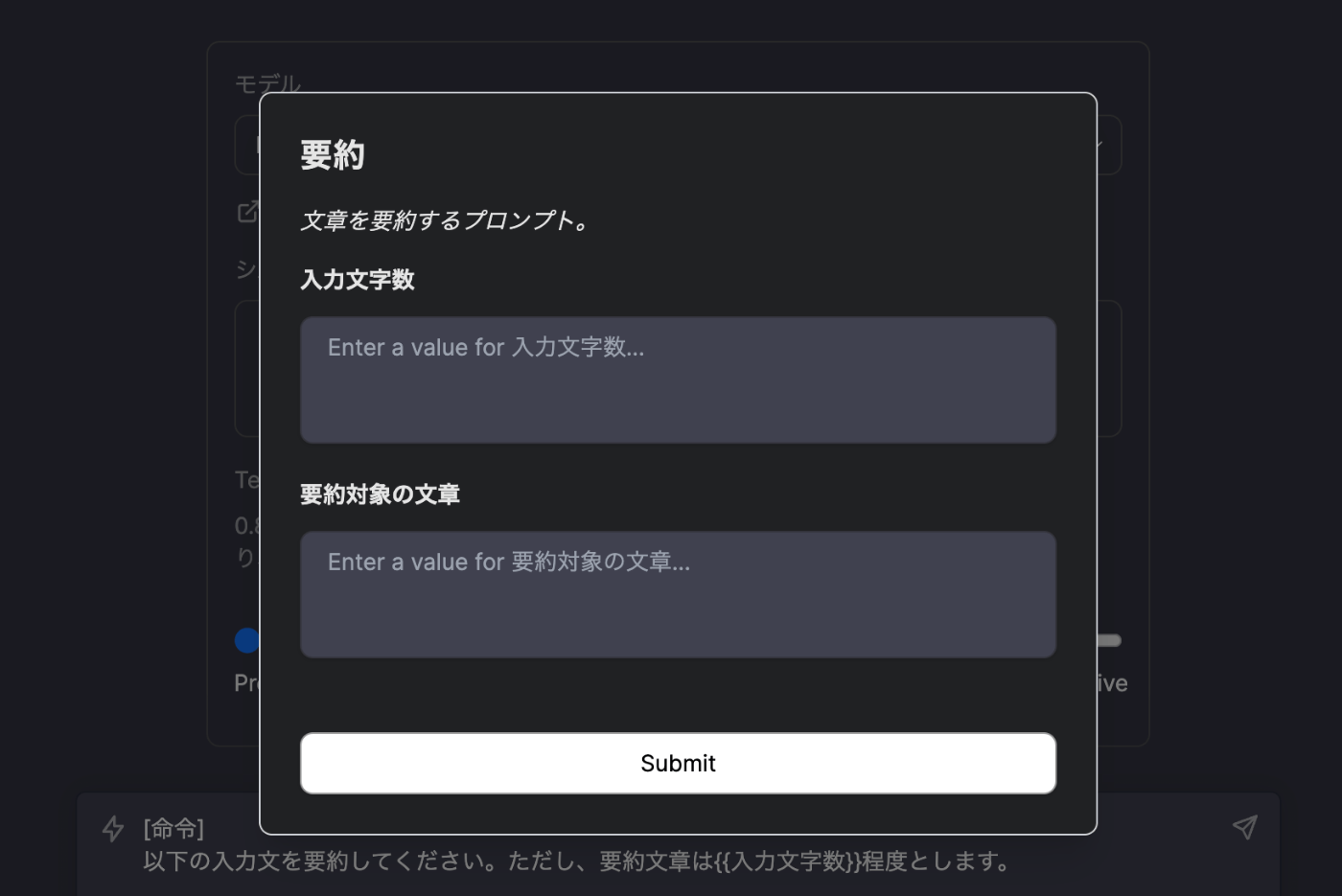Viewport: 1342px width, 896px height.
Task: Click the 文章を要約するプロンプト description text
Action: pos(444,220)
